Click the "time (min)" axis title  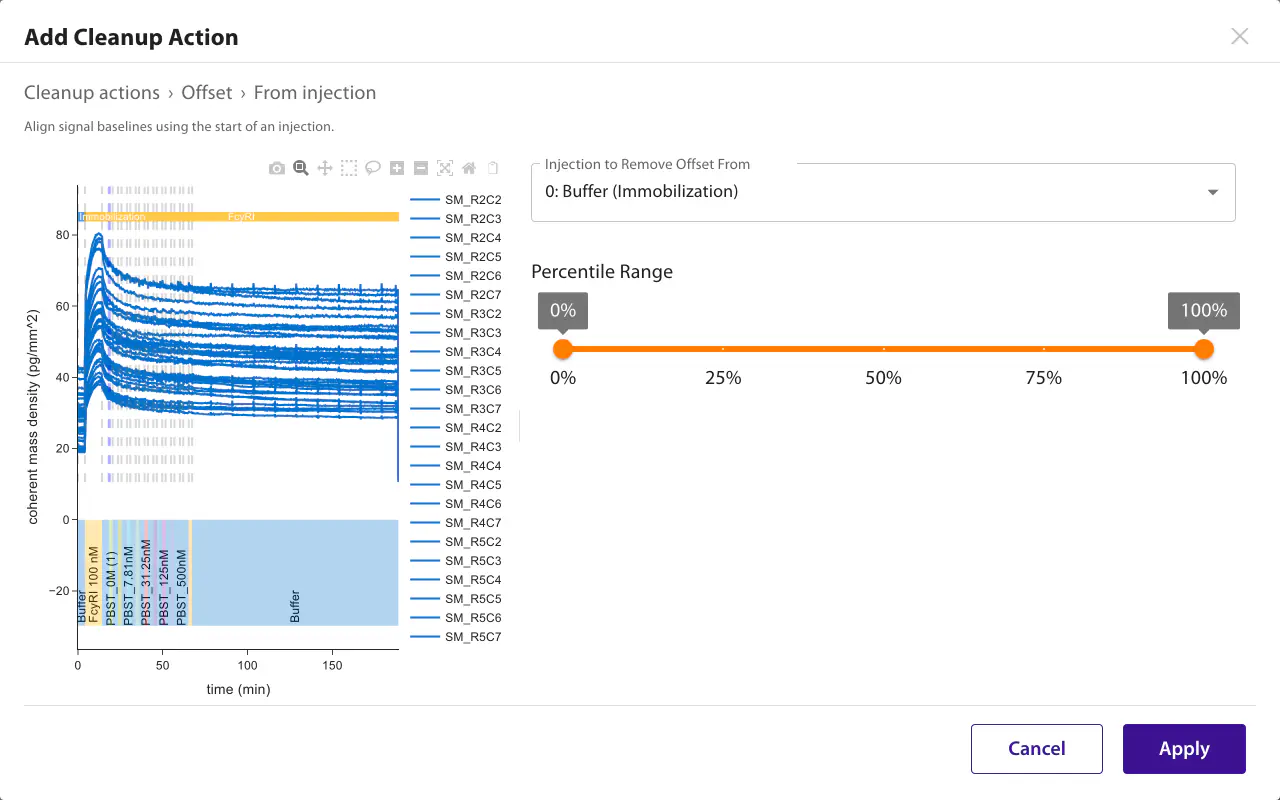click(x=238, y=689)
